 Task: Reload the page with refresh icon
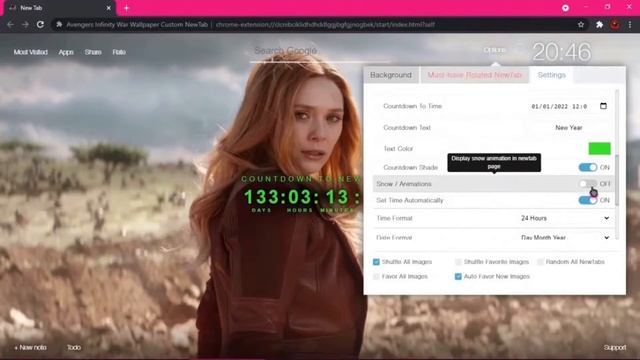(40, 24)
